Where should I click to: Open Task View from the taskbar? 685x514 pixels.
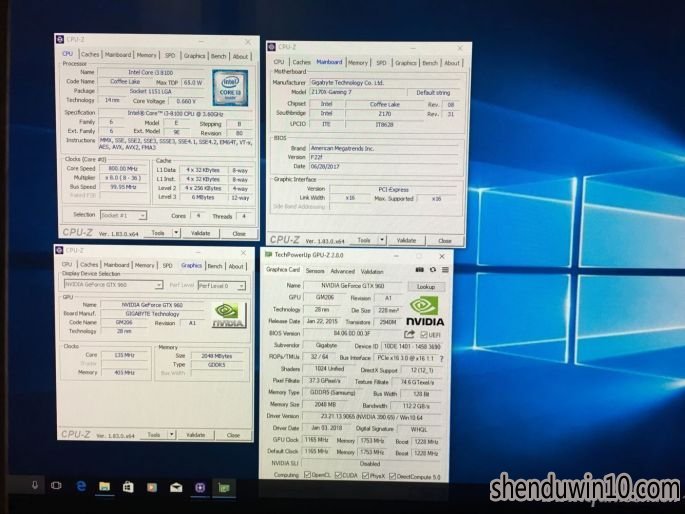(56, 485)
